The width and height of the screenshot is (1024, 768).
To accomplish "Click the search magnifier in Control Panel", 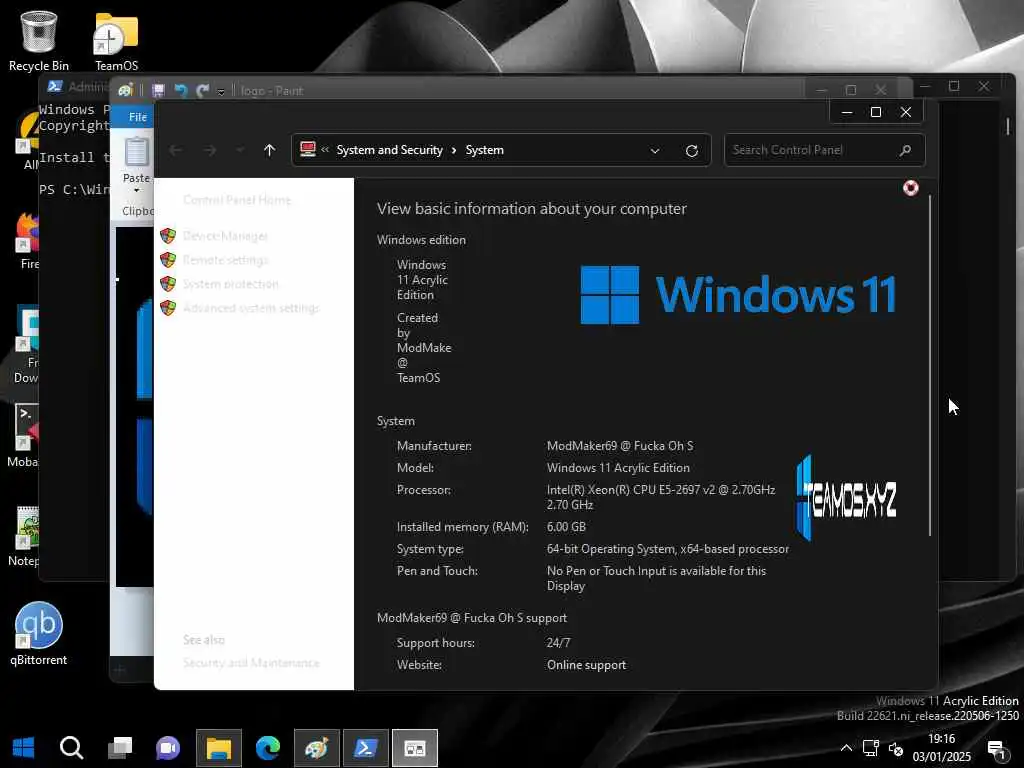I will pos(905,150).
